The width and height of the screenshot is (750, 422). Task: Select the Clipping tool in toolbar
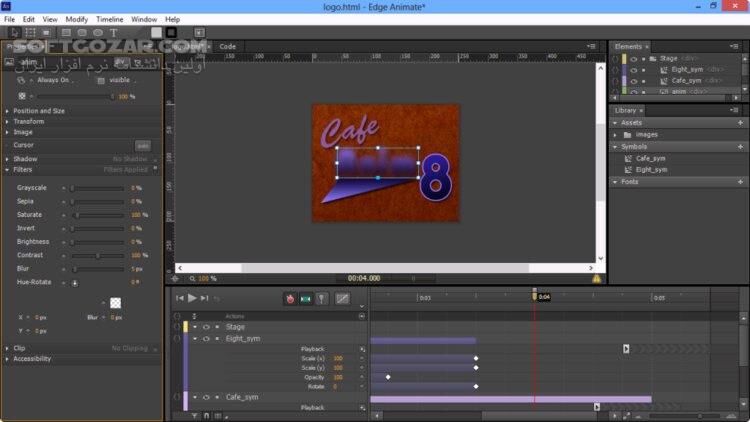[46, 33]
